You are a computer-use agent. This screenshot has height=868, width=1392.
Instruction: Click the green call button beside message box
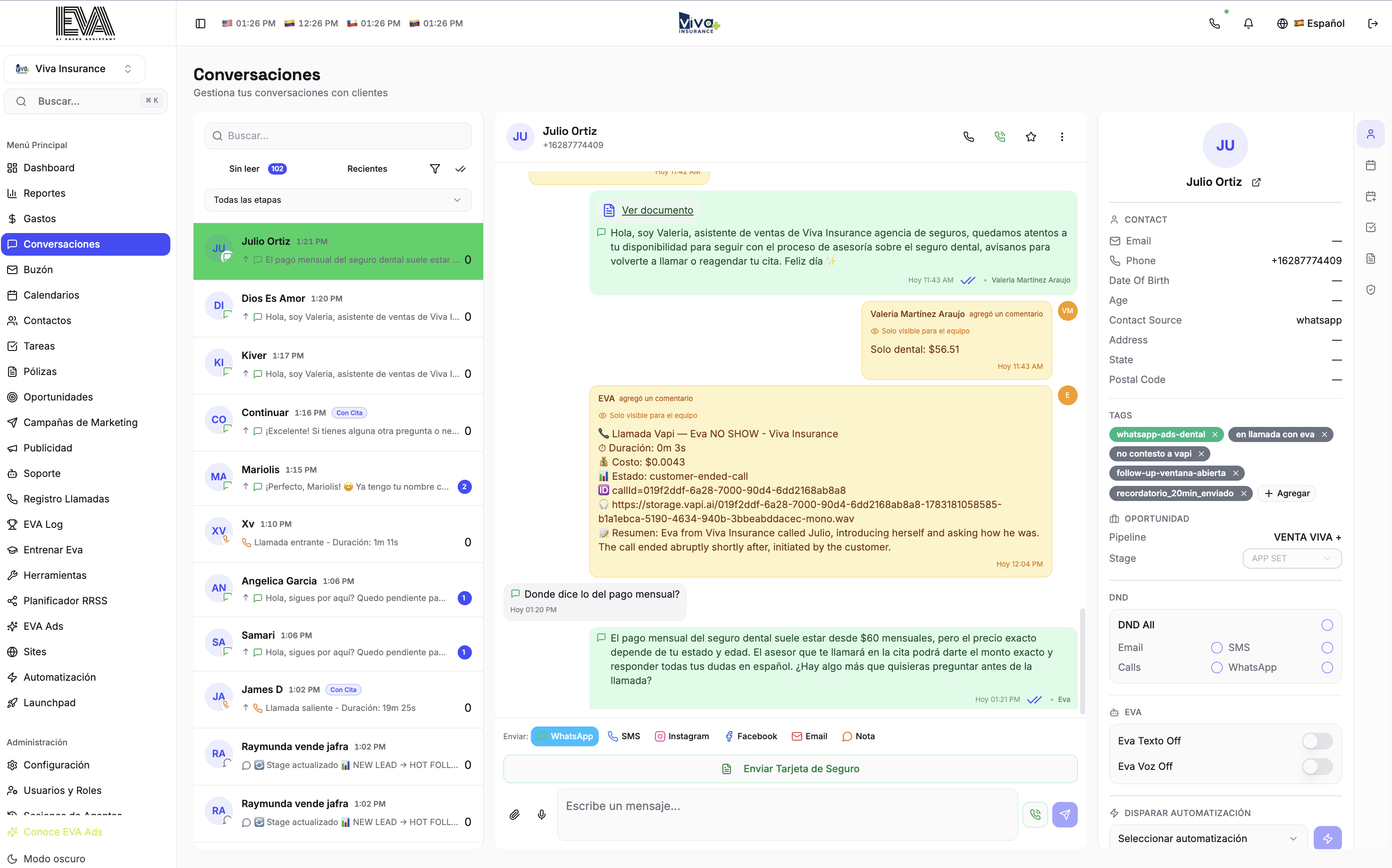[x=1035, y=815]
